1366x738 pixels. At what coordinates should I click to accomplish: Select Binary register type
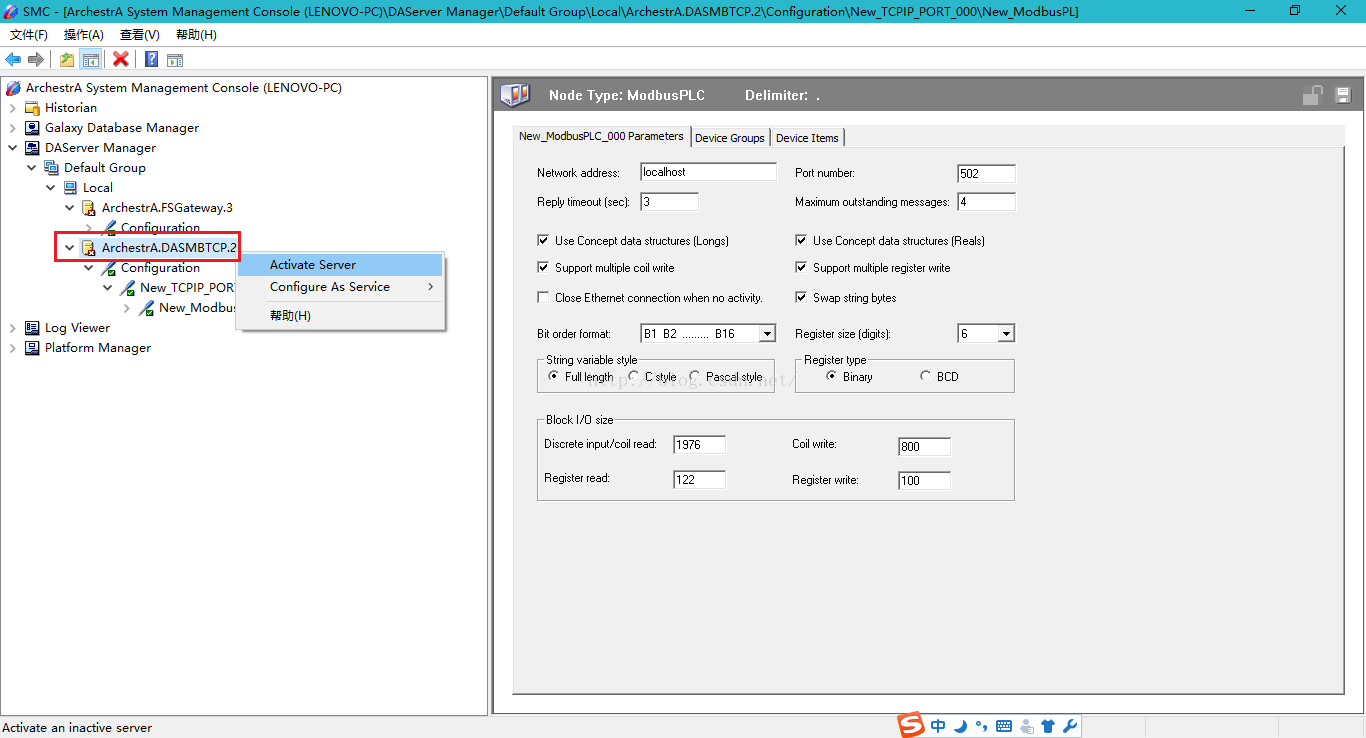pos(832,377)
